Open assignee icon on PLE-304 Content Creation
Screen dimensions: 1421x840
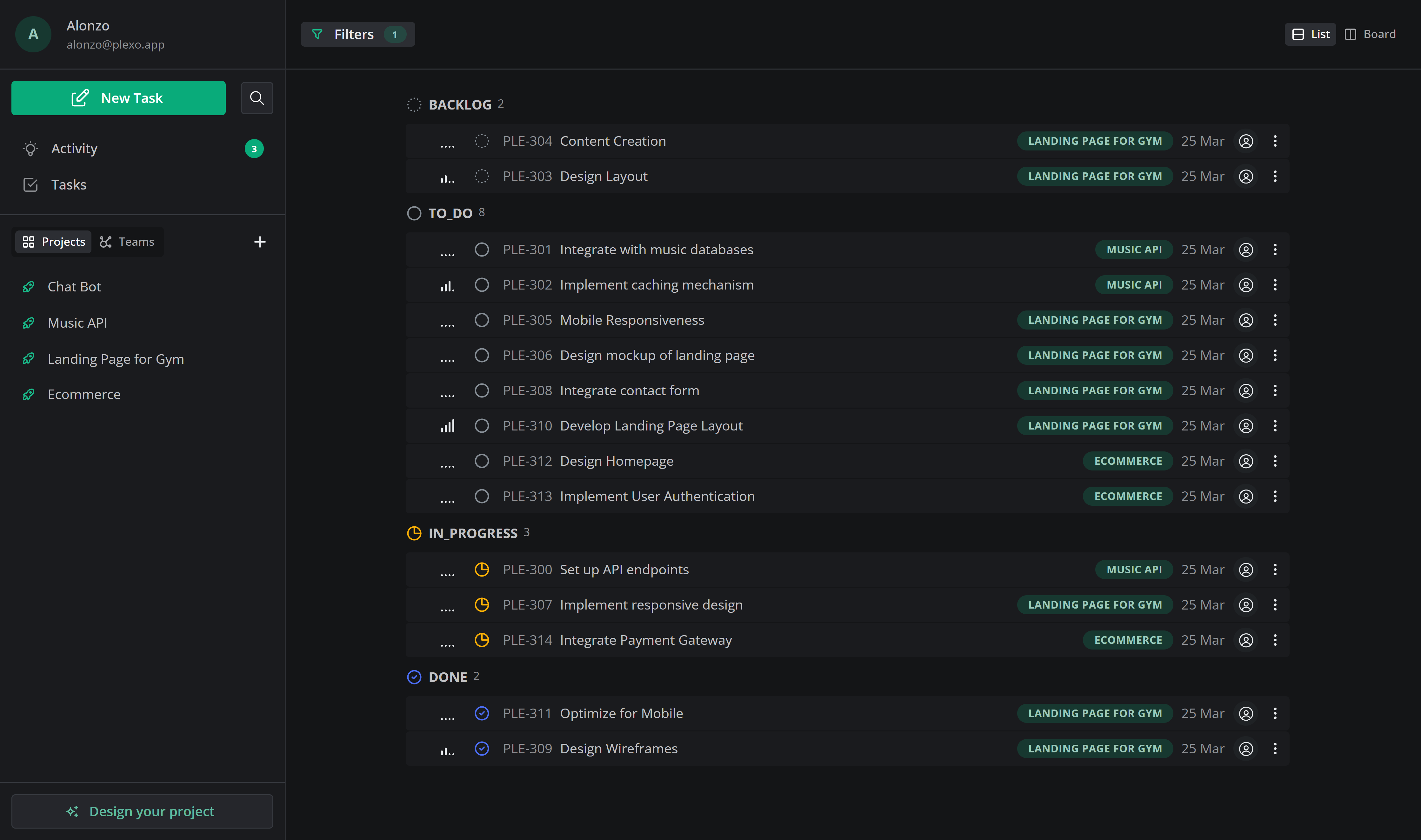tap(1245, 141)
